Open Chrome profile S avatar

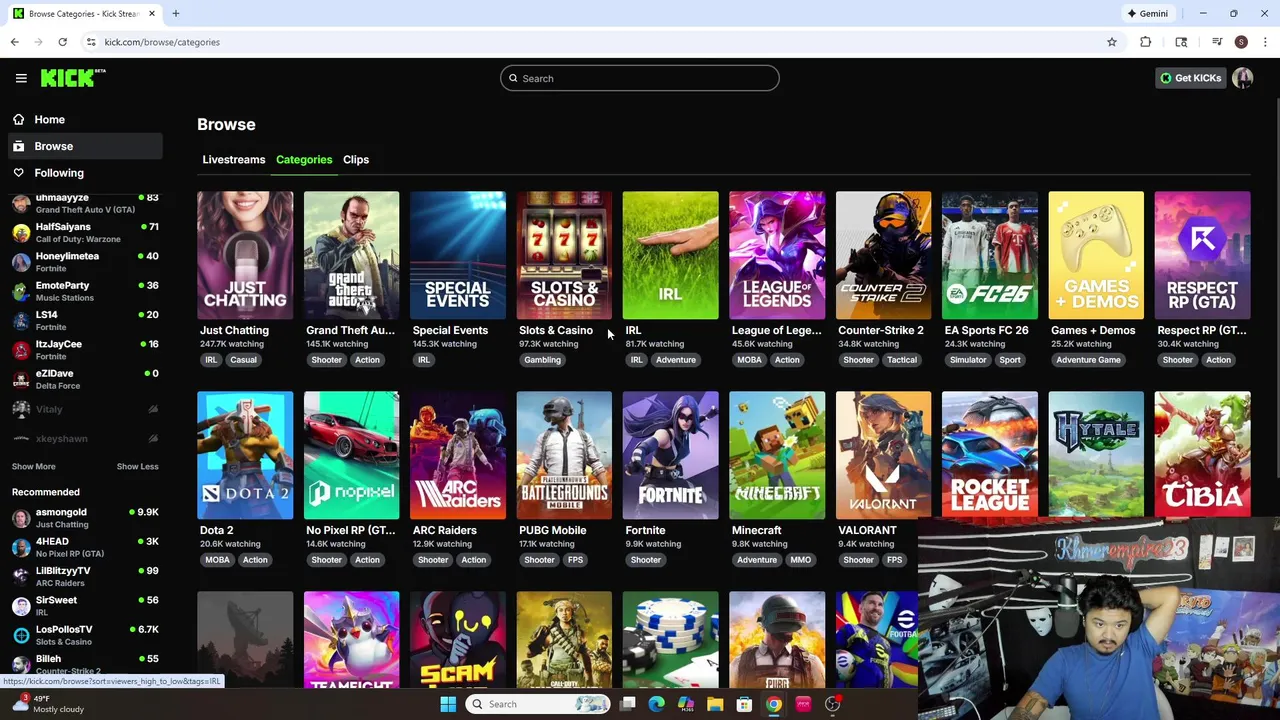click(1241, 42)
